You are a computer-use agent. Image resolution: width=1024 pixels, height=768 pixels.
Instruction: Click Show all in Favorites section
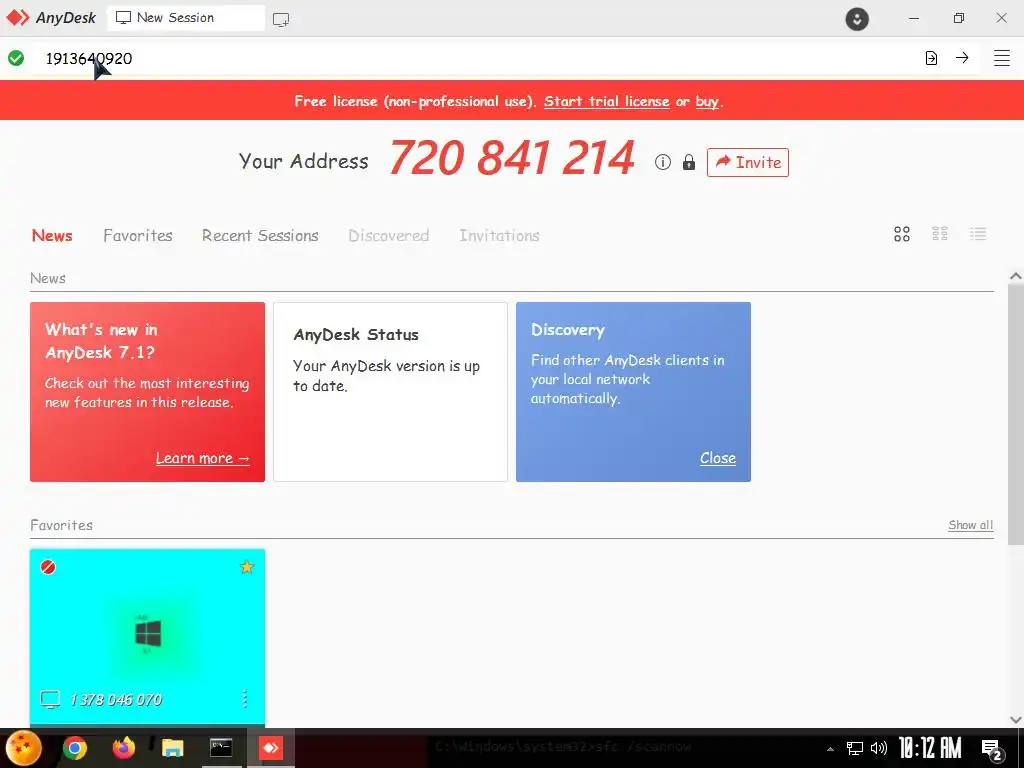[x=970, y=525]
